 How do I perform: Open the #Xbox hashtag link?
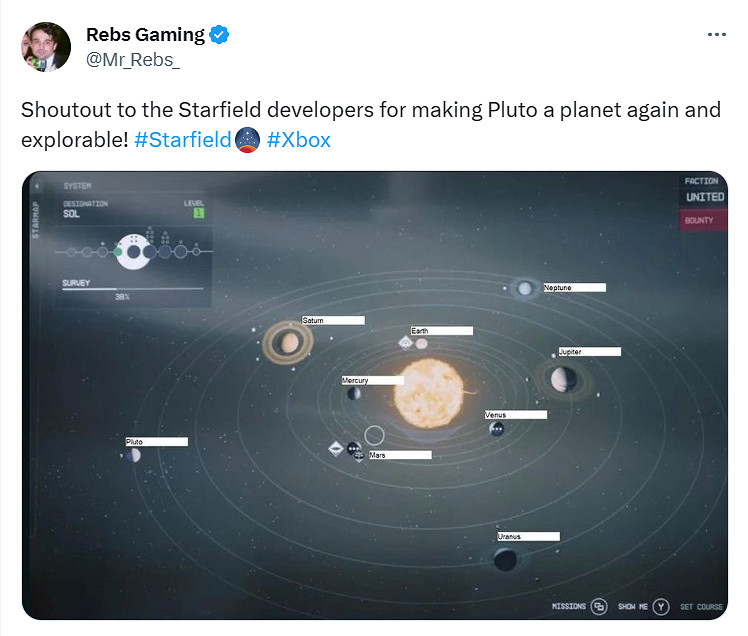point(298,140)
